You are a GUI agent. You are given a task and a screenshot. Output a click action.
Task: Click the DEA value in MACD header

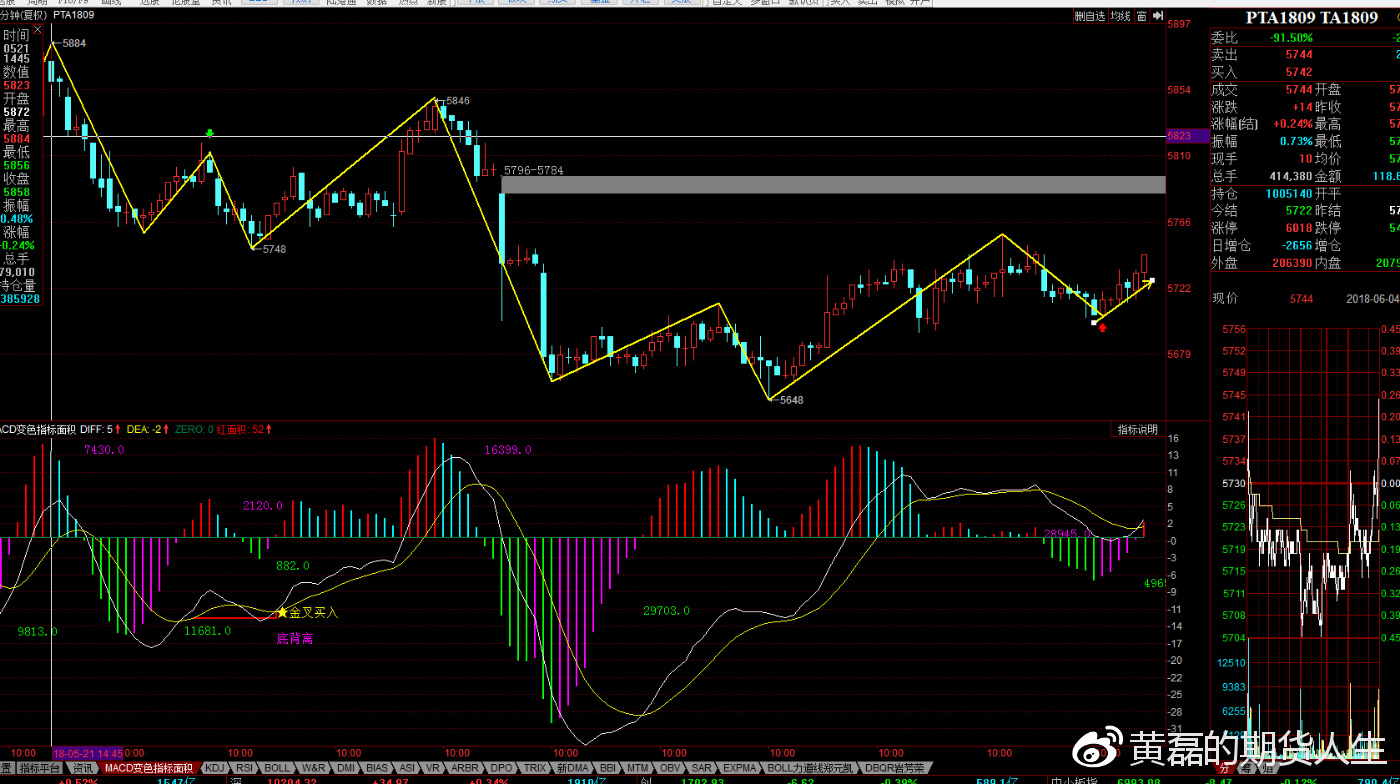point(148,429)
